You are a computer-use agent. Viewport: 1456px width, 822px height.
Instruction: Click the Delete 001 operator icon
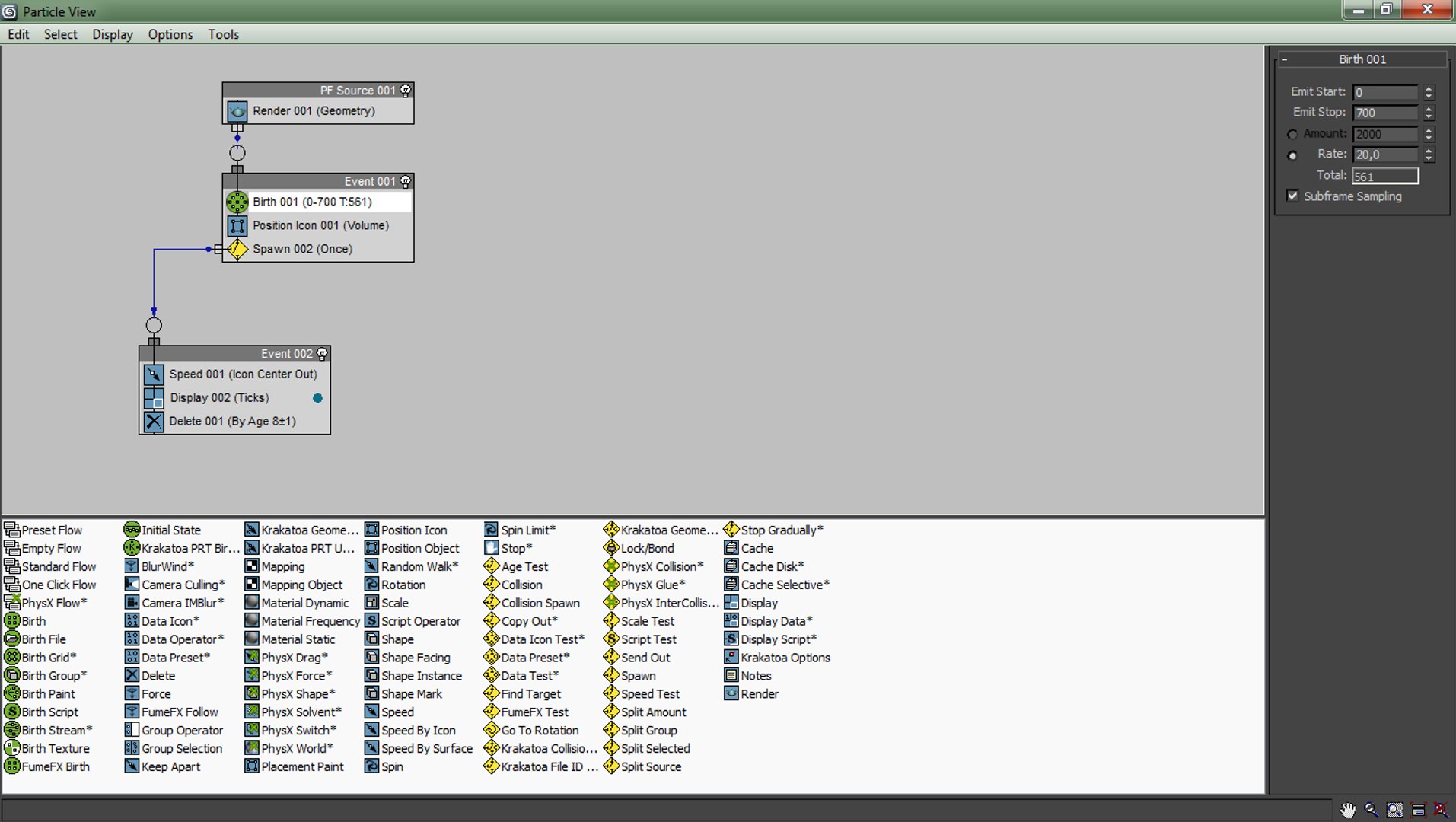(154, 422)
